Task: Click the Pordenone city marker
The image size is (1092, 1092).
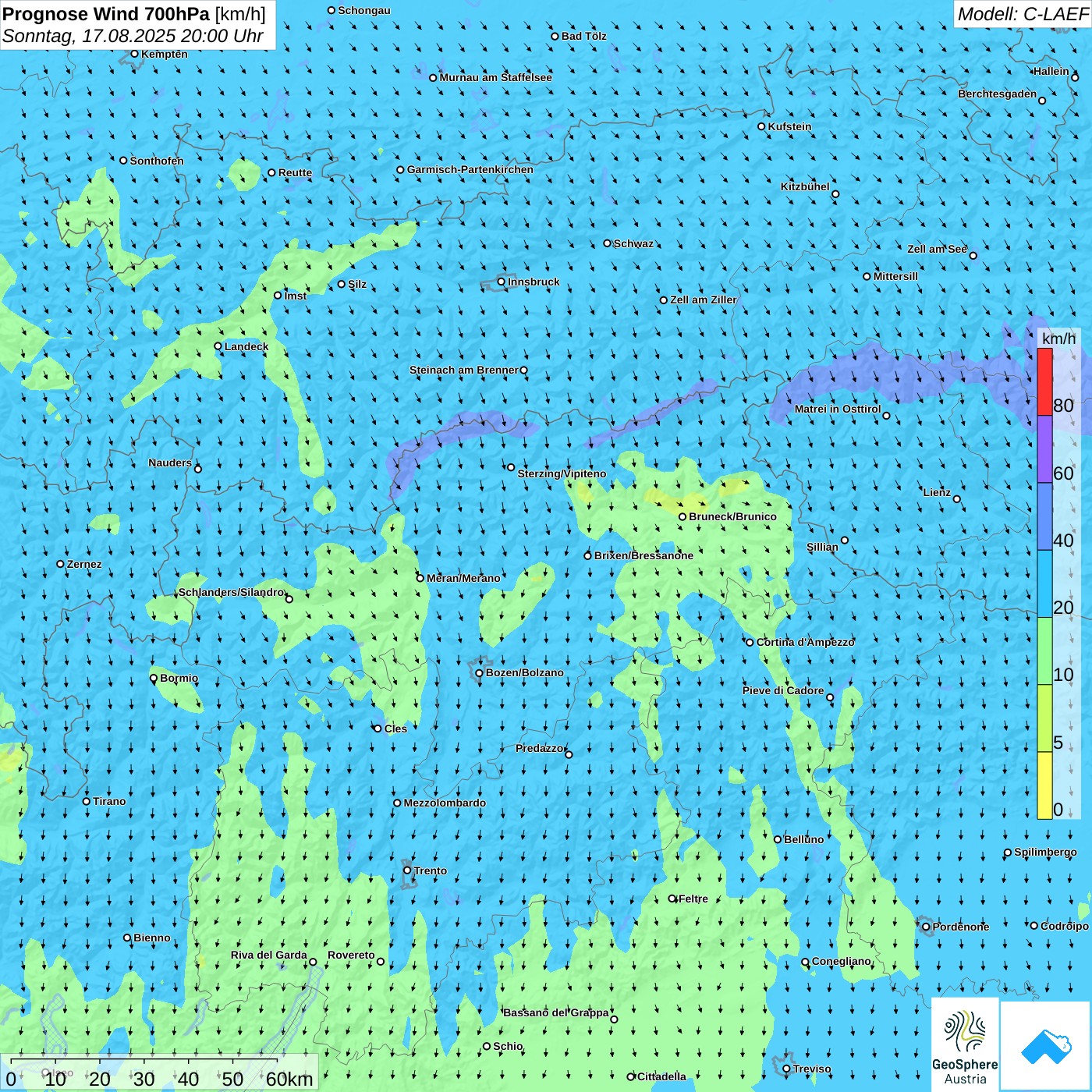Action: point(926,927)
